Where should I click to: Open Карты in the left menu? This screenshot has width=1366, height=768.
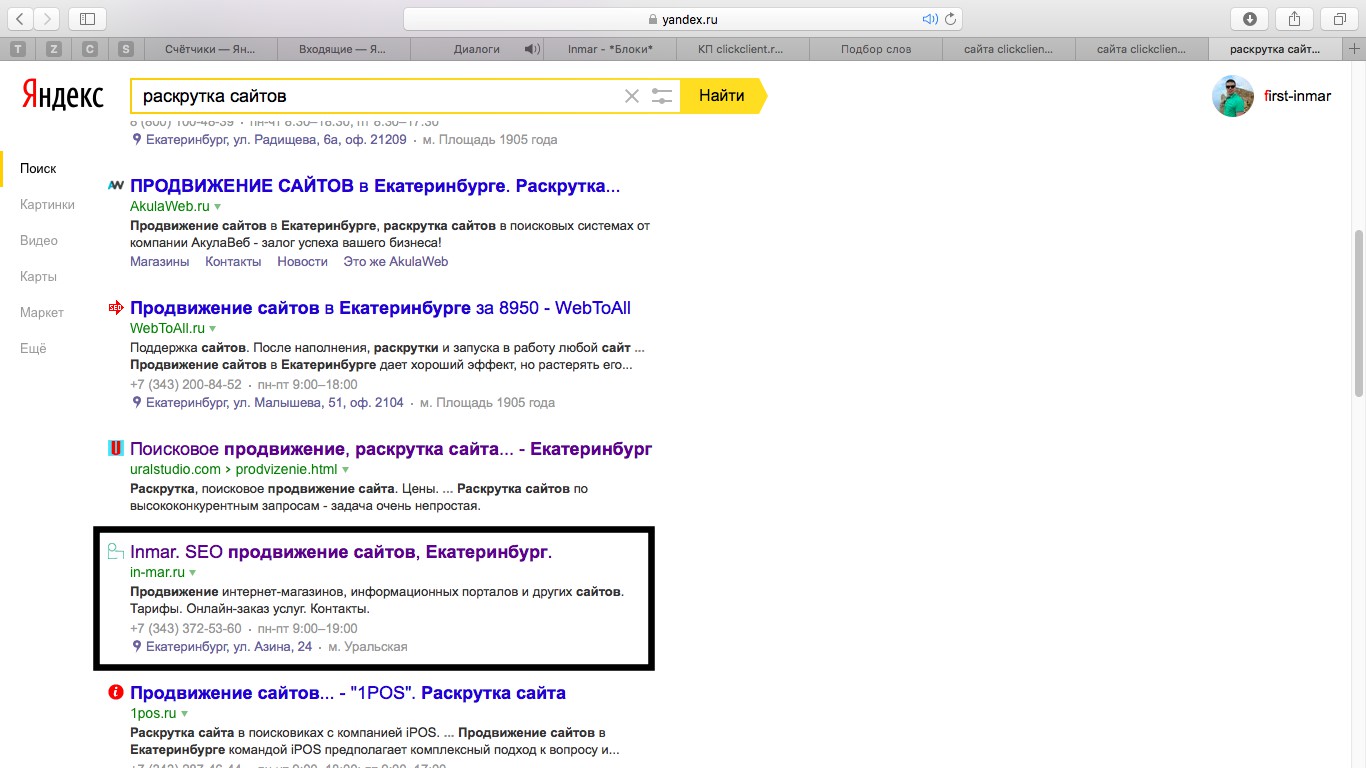click(x=38, y=277)
